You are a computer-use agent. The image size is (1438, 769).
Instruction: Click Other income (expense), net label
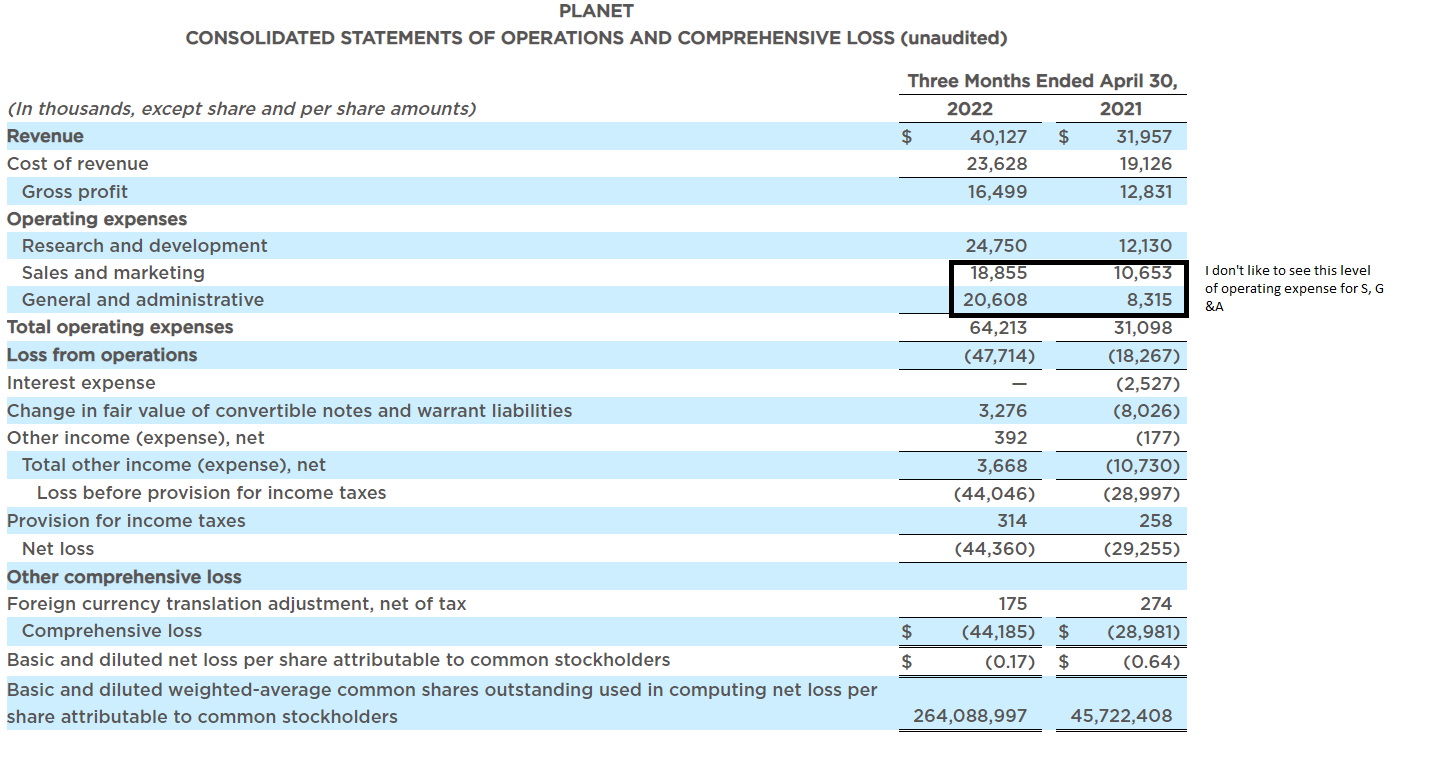point(136,438)
